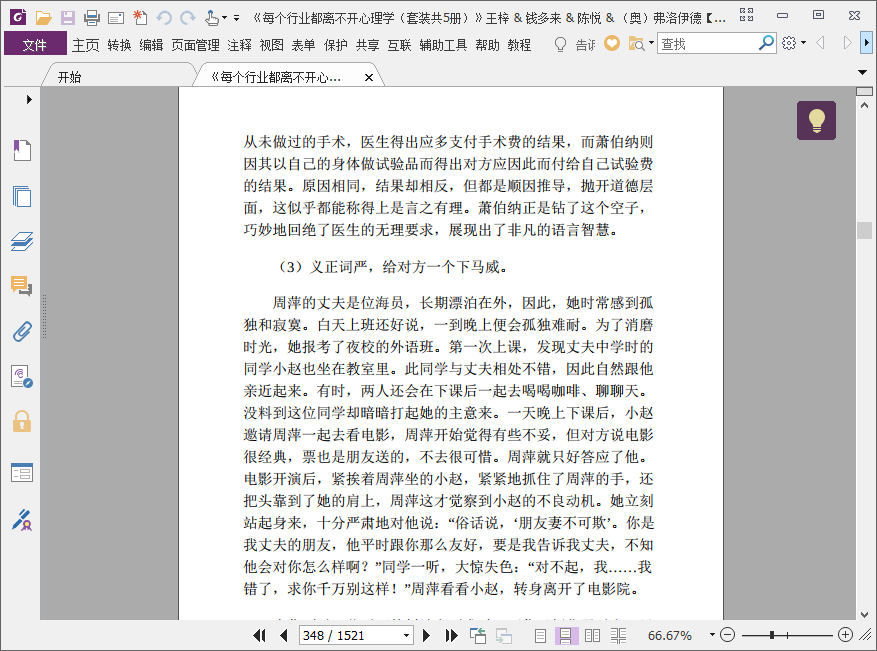Open the Bookmarks panel in sidebar
This screenshot has width=877, height=651.
pyautogui.click(x=21, y=150)
